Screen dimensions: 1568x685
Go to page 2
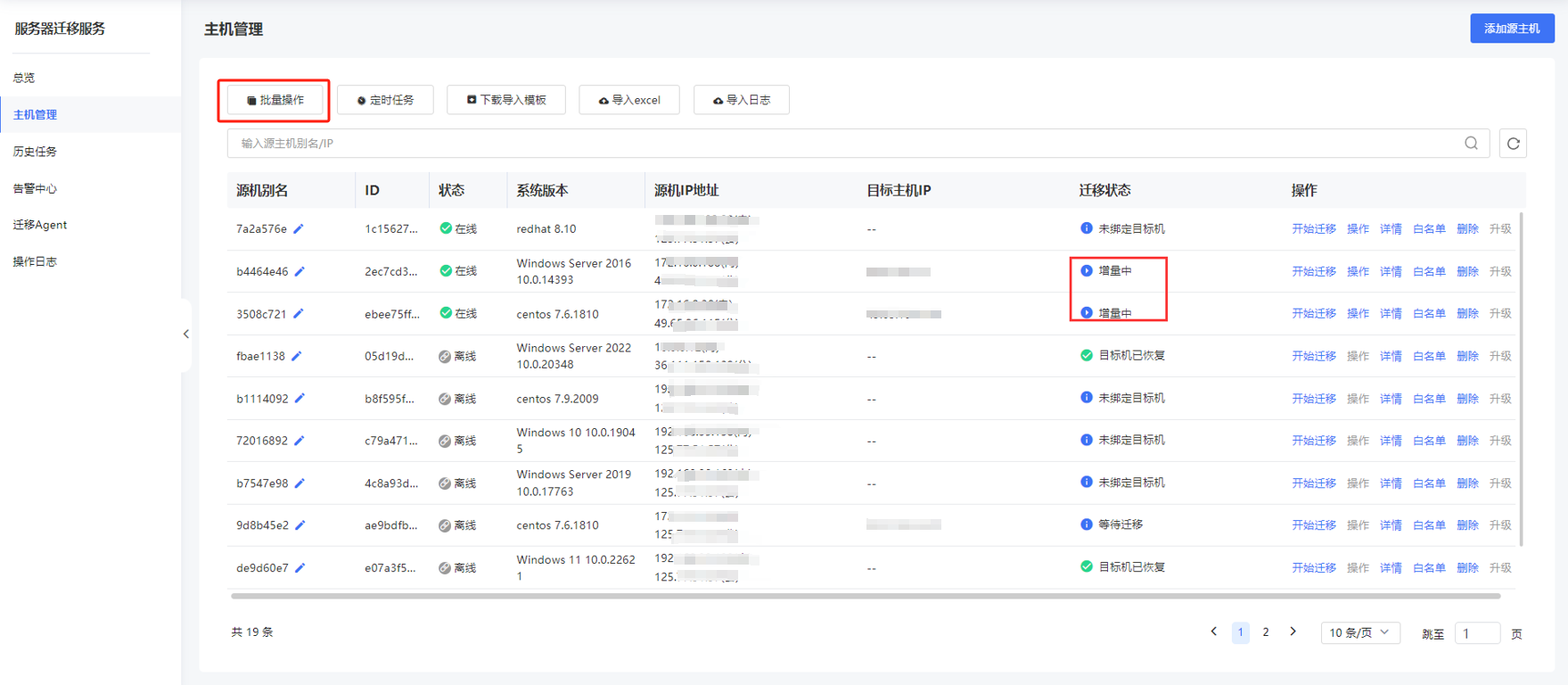point(1266,632)
